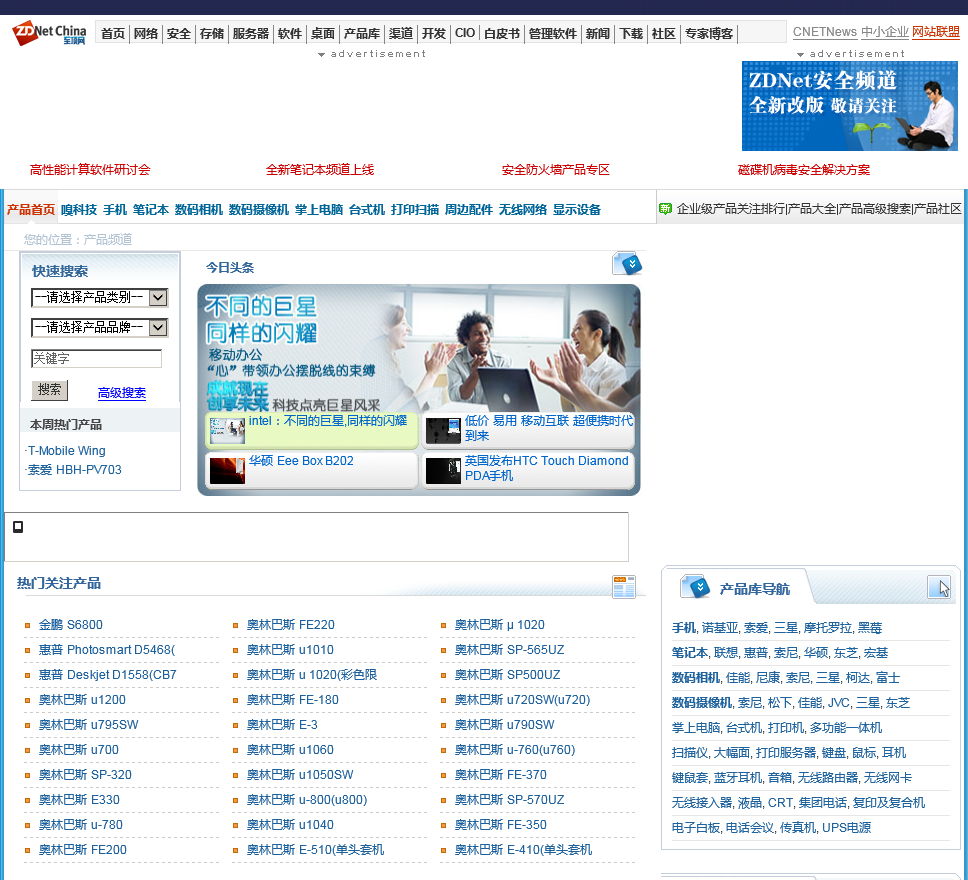Image resolution: width=968 pixels, height=880 pixels.
Task: Open 服务器 in the top navigation
Action: pos(251,33)
